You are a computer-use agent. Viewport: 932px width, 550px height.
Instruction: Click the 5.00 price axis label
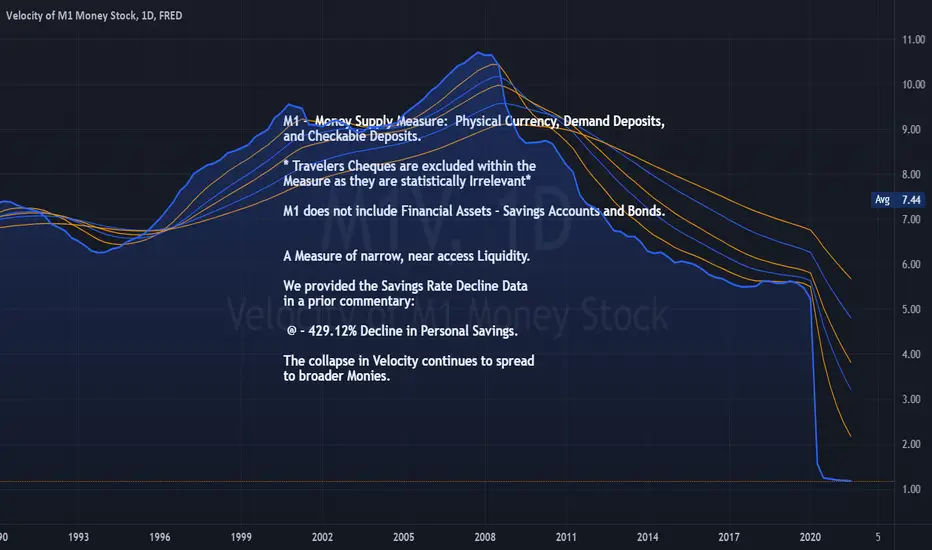pyautogui.click(x=911, y=309)
